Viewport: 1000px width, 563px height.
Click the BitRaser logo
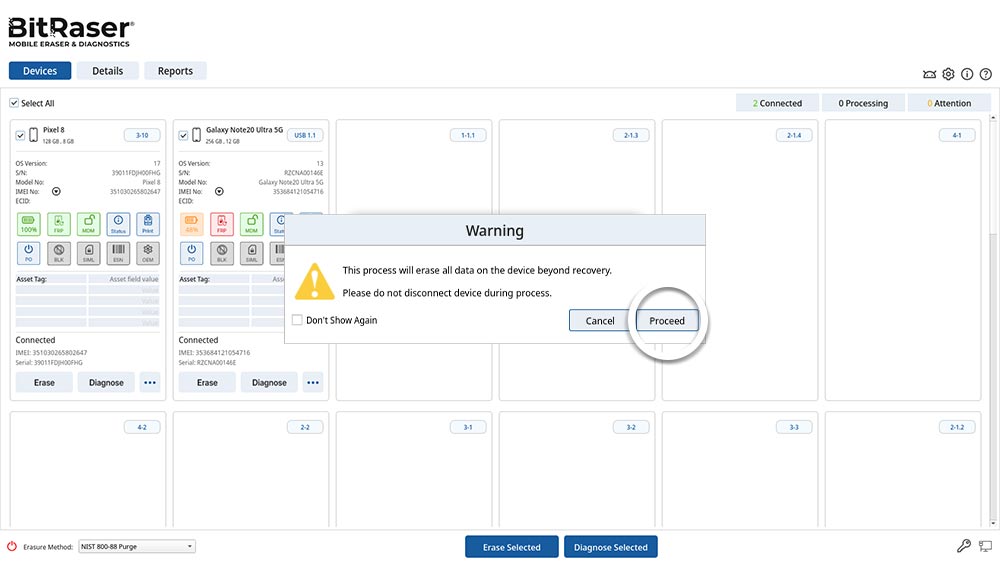(x=71, y=32)
